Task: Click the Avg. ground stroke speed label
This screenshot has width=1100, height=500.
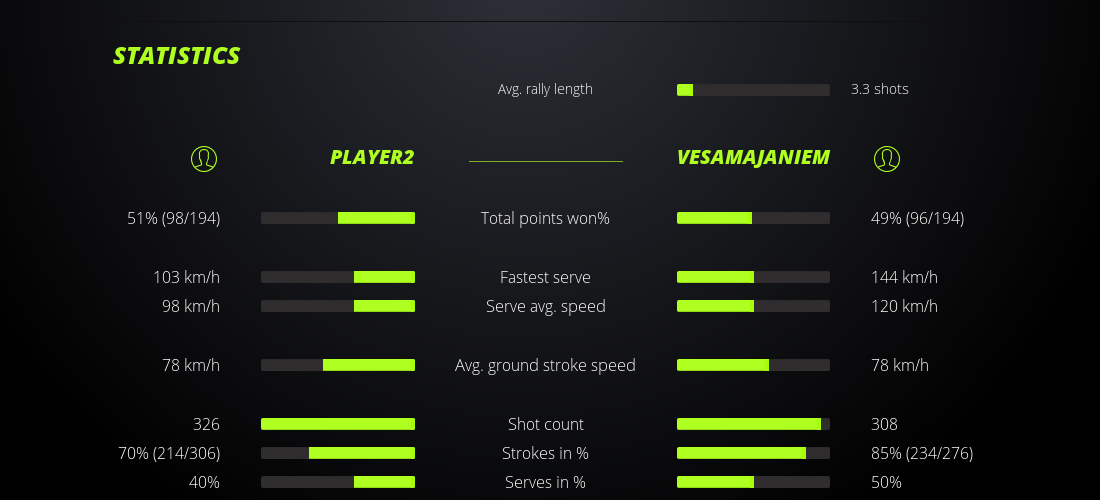Action: coord(545,365)
